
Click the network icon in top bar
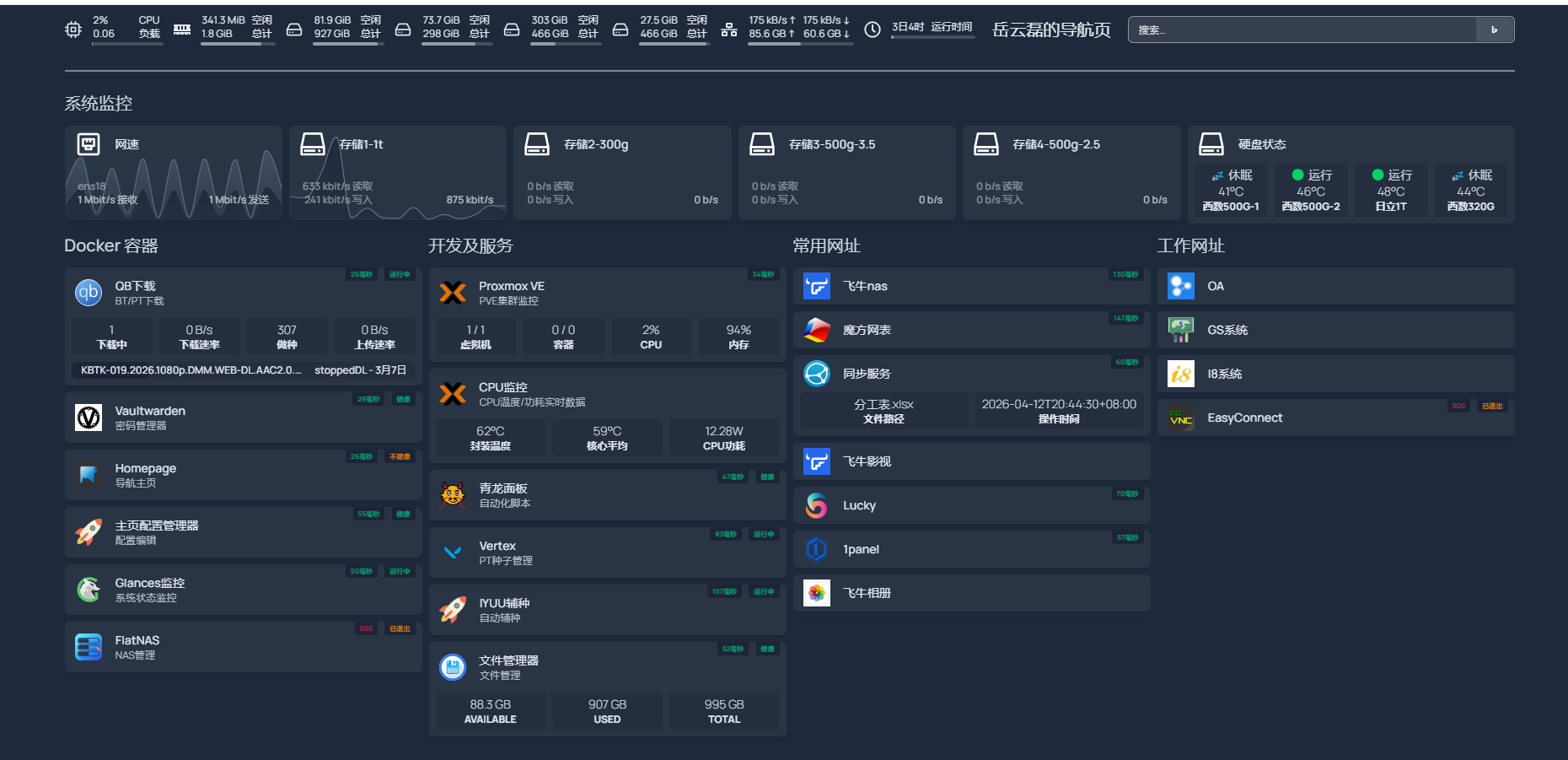click(729, 30)
